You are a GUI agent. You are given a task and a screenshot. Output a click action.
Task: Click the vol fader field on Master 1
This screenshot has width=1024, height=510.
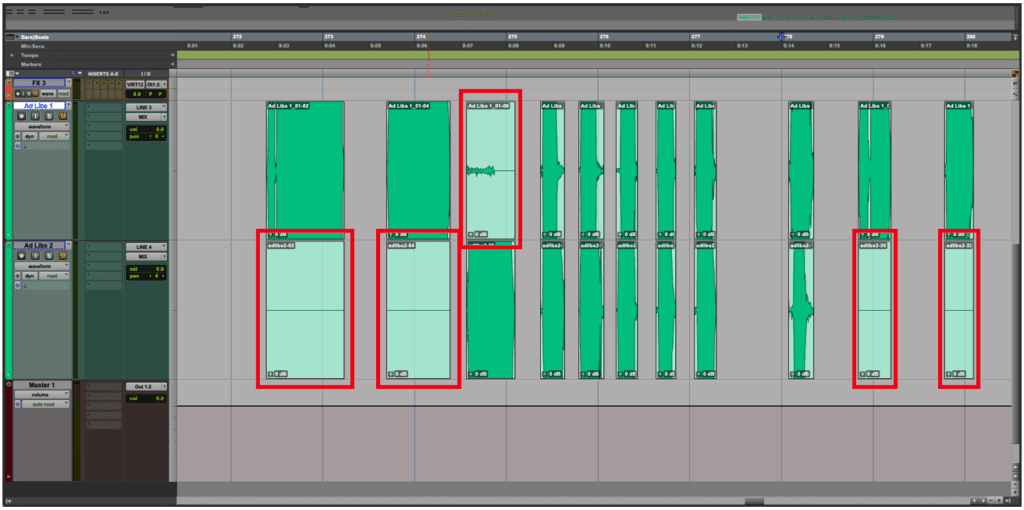146,398
